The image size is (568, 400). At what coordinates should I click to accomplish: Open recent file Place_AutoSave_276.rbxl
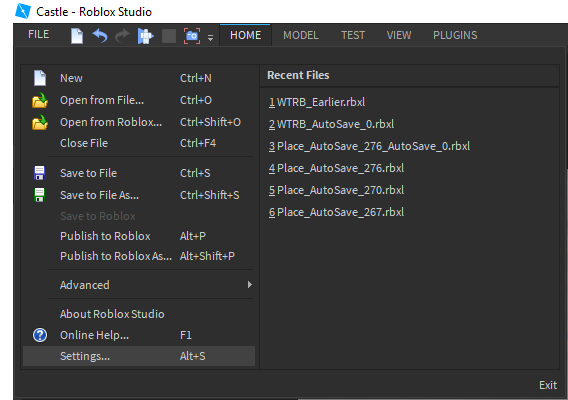coord(336,168)
